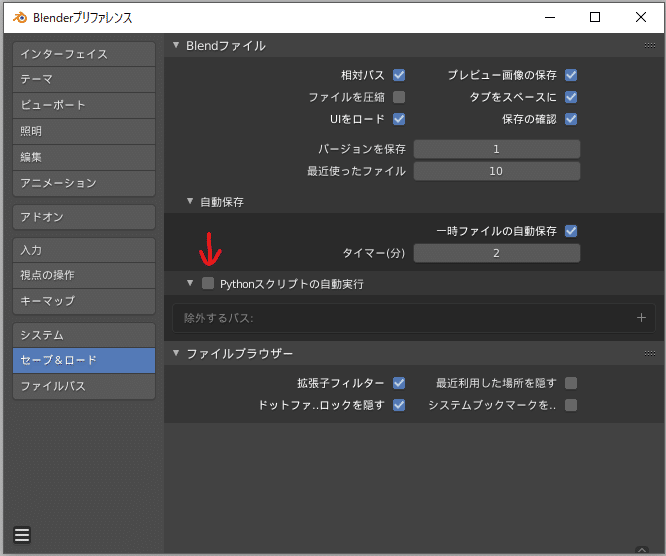Enable ファイルを圧縮 checkbox

coord(399,97)
